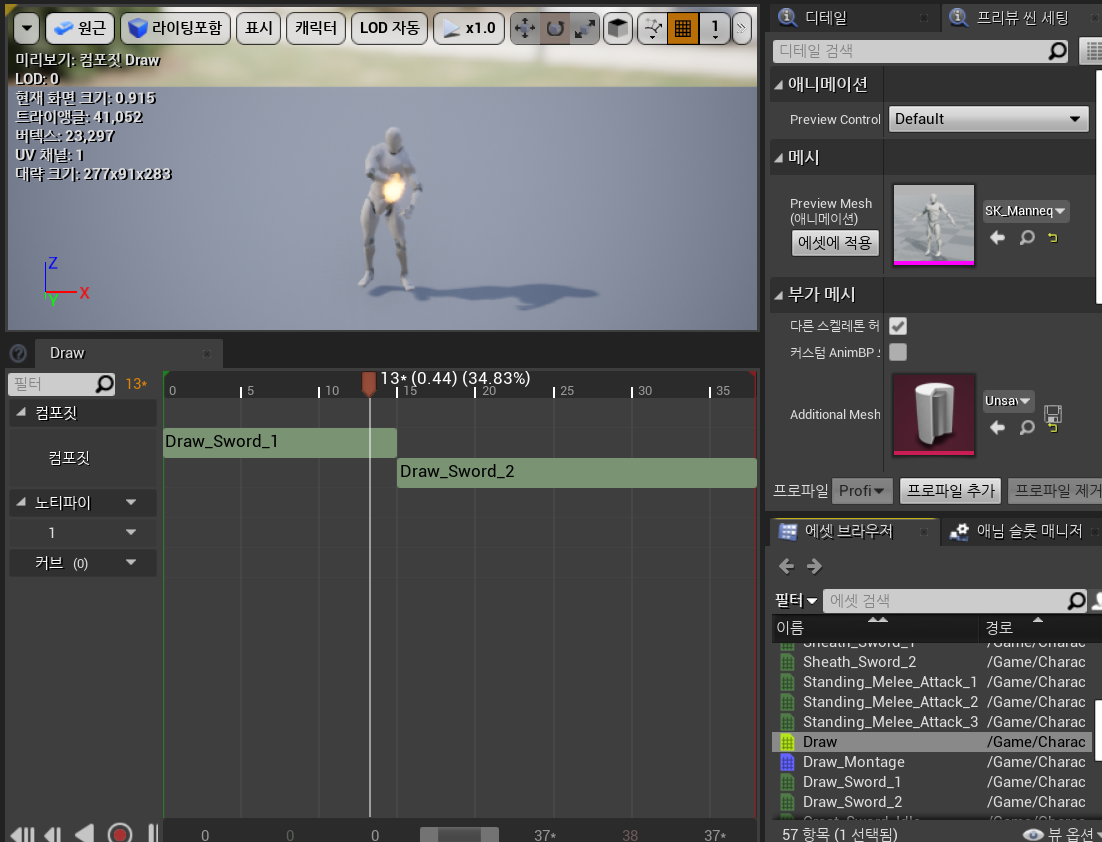Image resolution: width=1102 pixels, height=842 pixels.
Task: Open the x1.0 playback speed menu
Action: (469, 28)
